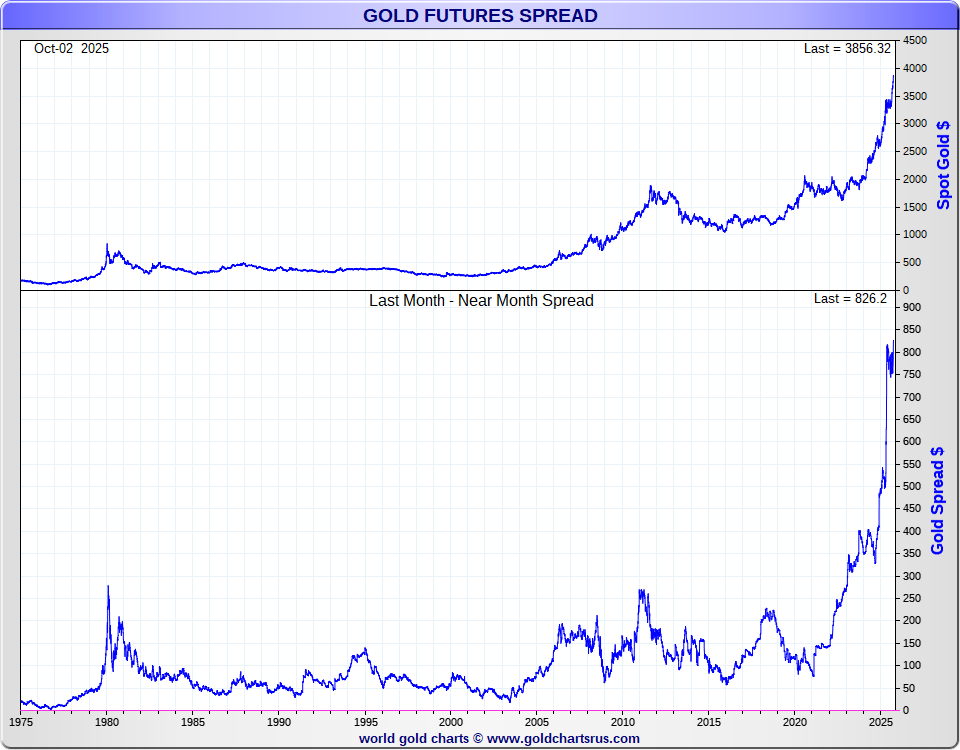Click the Last = 826.2 spread value
Viewport: 960px width, 750px height.
(850, 298)
